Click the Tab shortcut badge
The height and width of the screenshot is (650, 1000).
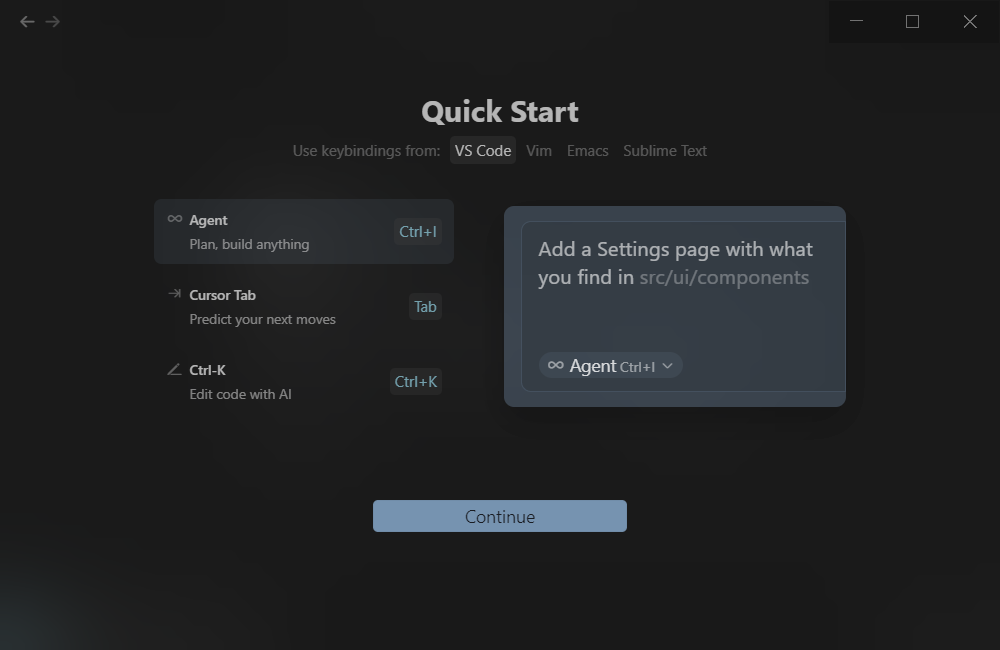point(425,307)
